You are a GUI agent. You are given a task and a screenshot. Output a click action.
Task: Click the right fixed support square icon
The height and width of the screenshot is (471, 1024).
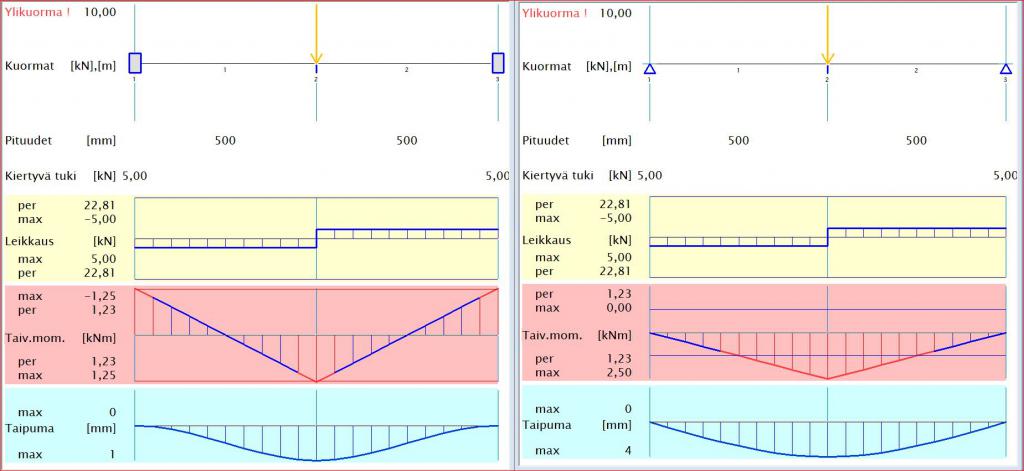[497, 63]
